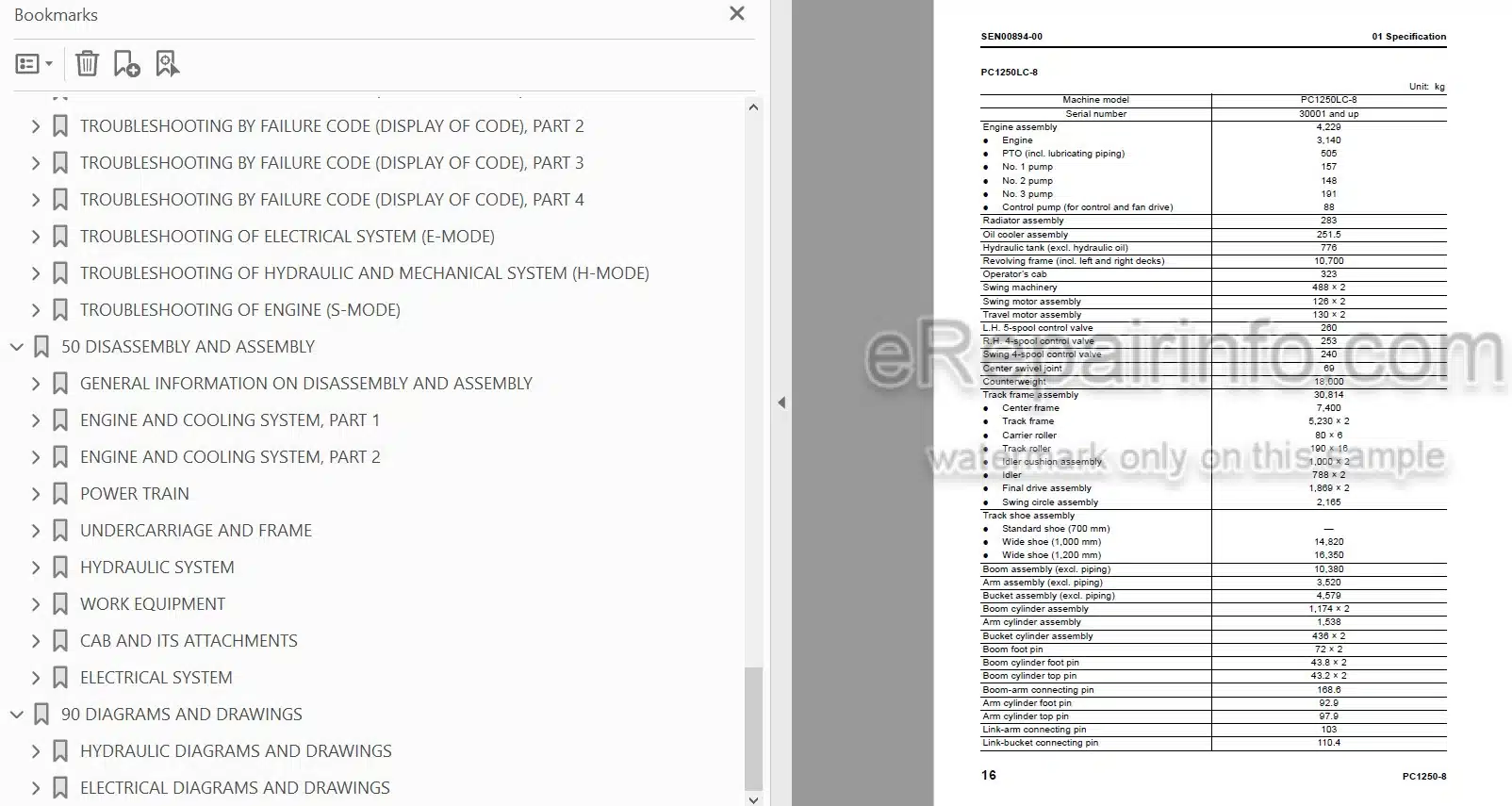Screen dimensions: 1512x806
Task: Open the bookmark options dropdown menu
Action: 34,64
